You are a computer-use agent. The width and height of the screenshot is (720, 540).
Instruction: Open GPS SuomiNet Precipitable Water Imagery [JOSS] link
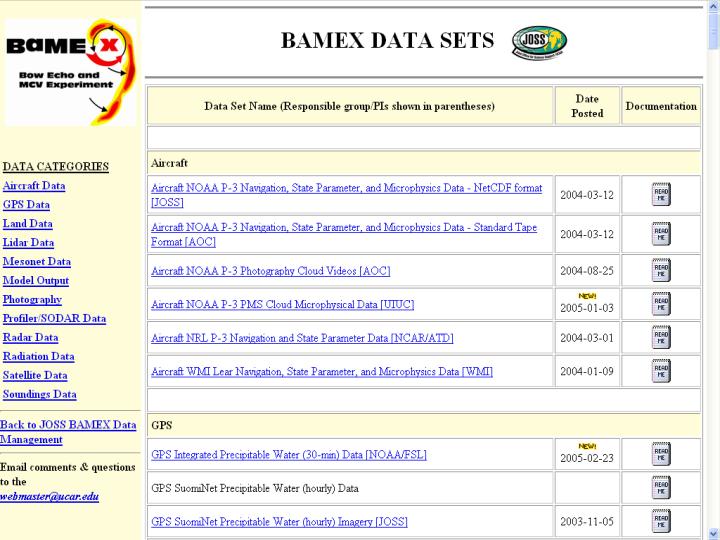point(279,522)
